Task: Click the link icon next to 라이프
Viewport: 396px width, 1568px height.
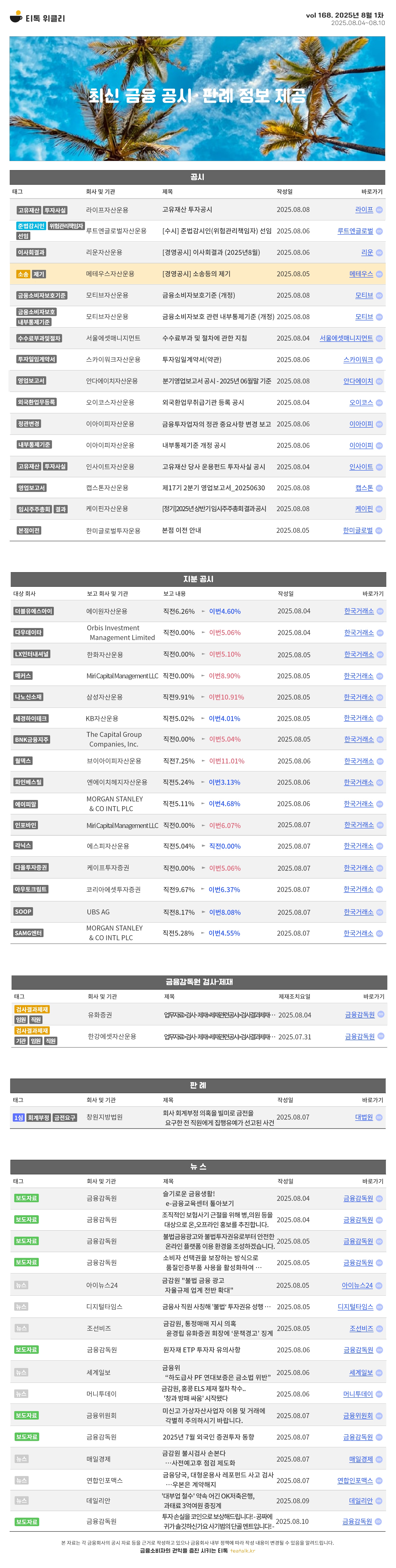Action: [379, 210]
